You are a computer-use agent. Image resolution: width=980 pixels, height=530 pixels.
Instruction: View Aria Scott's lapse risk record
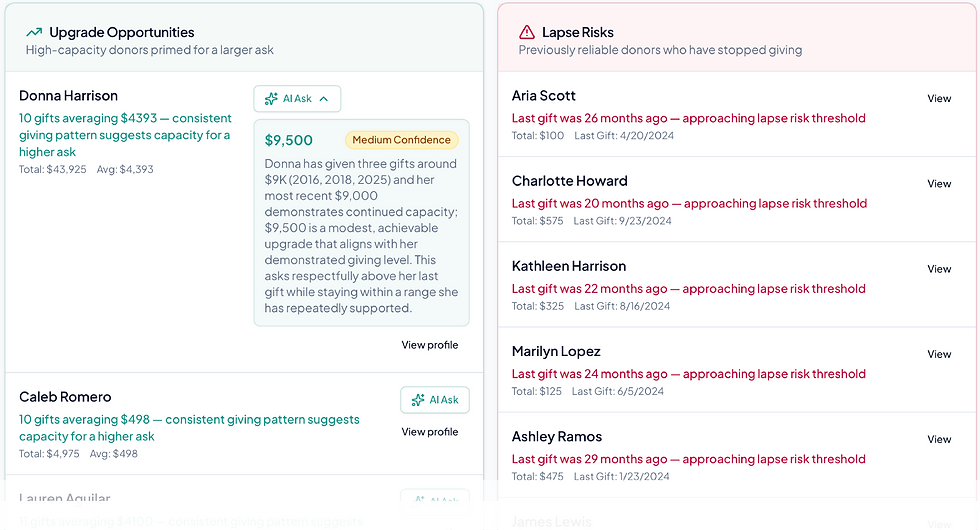click(939, 99)
